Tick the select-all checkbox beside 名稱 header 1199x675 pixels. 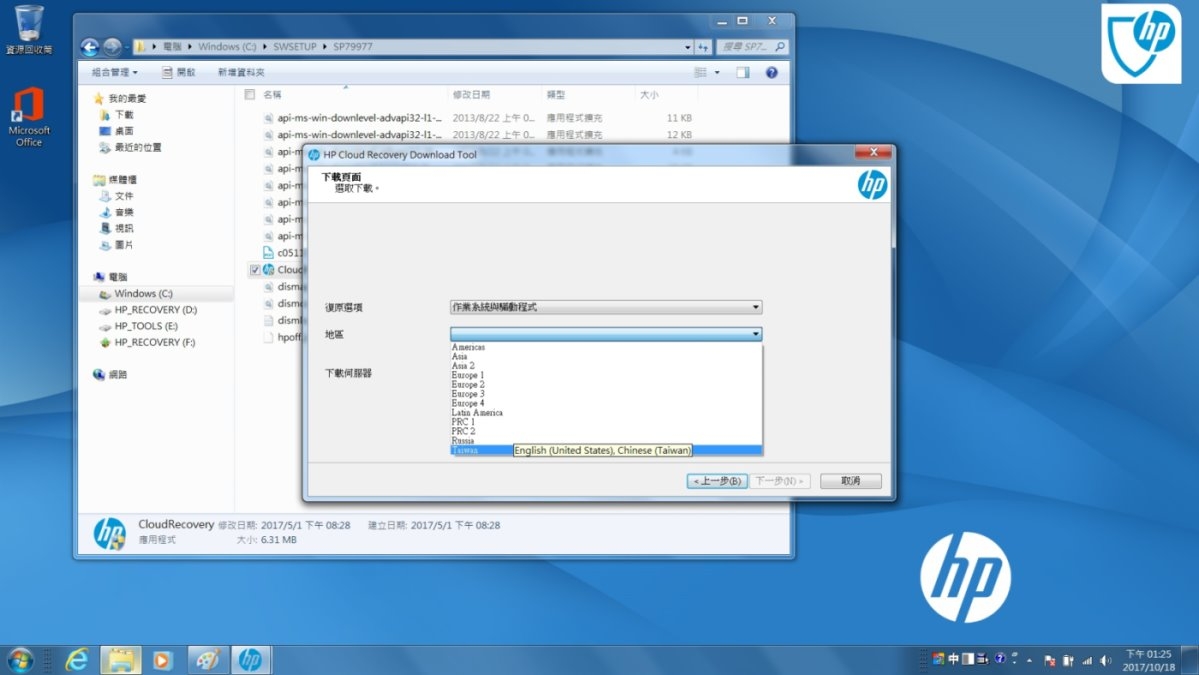(x=249, y=95)
